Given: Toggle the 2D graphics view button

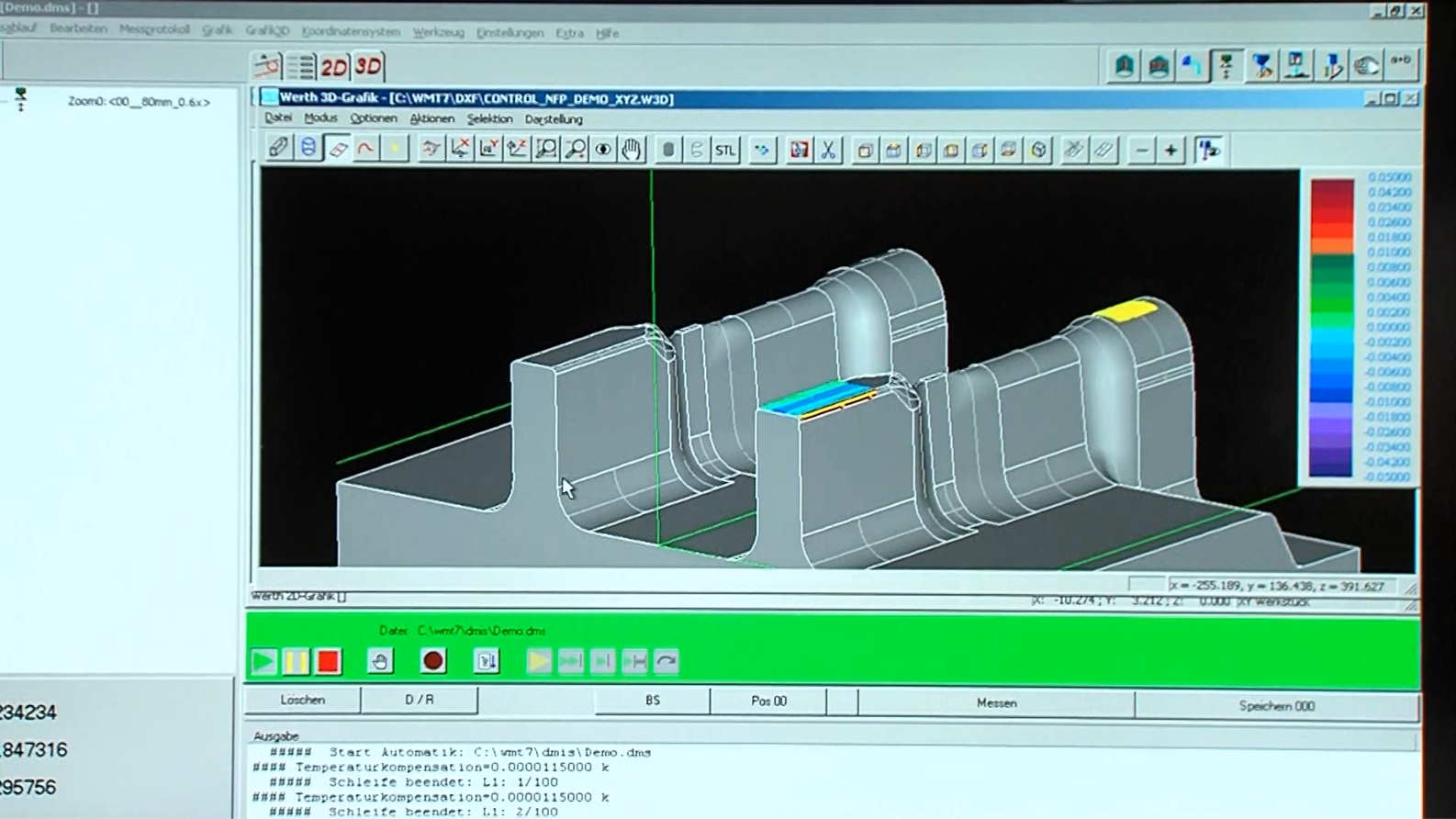Looking at the screenshot, I should coord(334,66).
